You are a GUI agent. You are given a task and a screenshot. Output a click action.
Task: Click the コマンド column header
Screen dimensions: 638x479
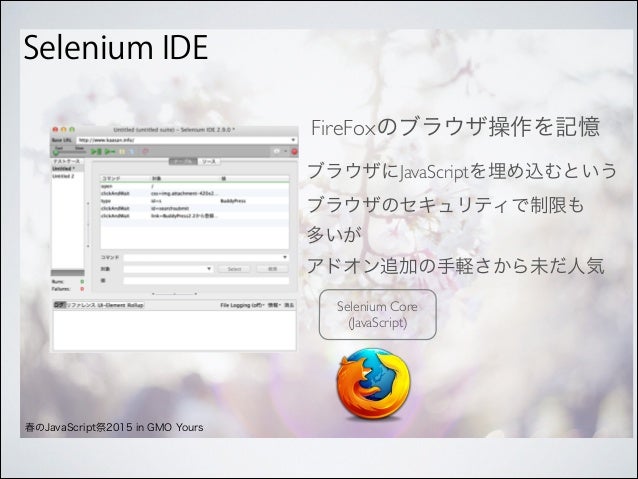coord(125,179)
